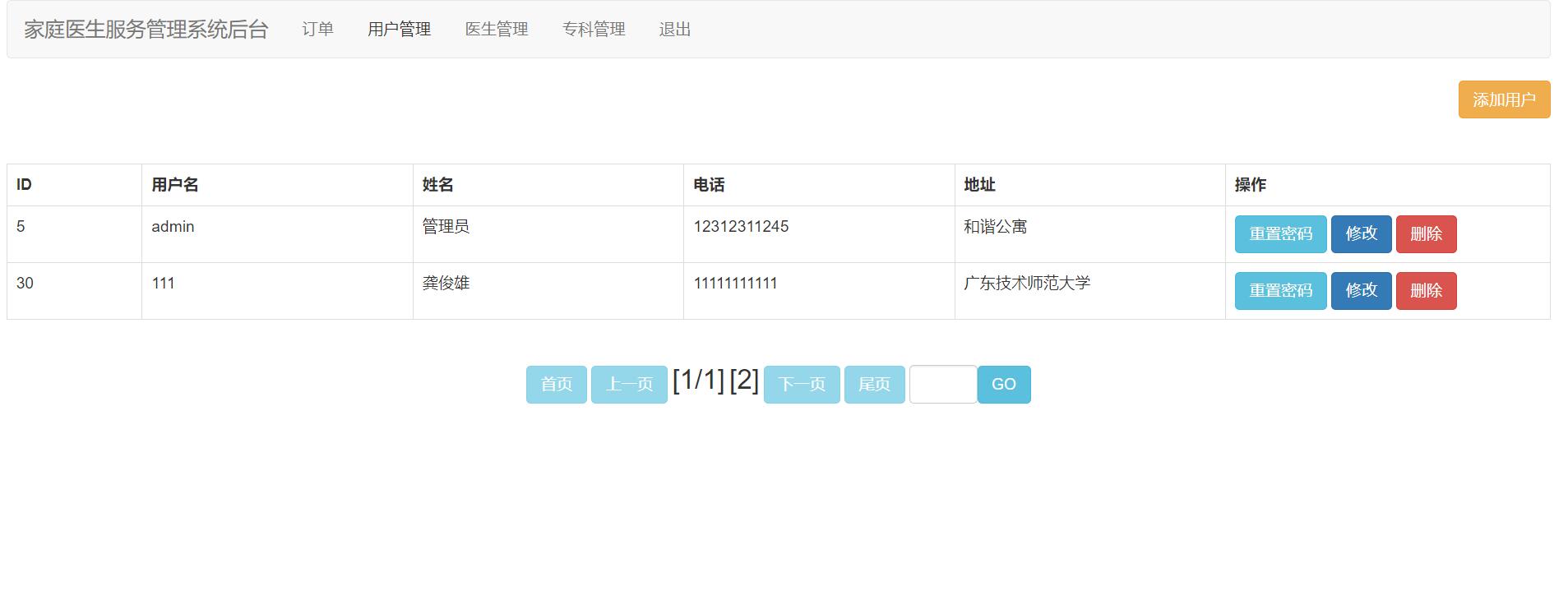This screenshot has width=1568, height=614.
Task: Click the phone number 11111111111
Action: [x=735, y=284]
